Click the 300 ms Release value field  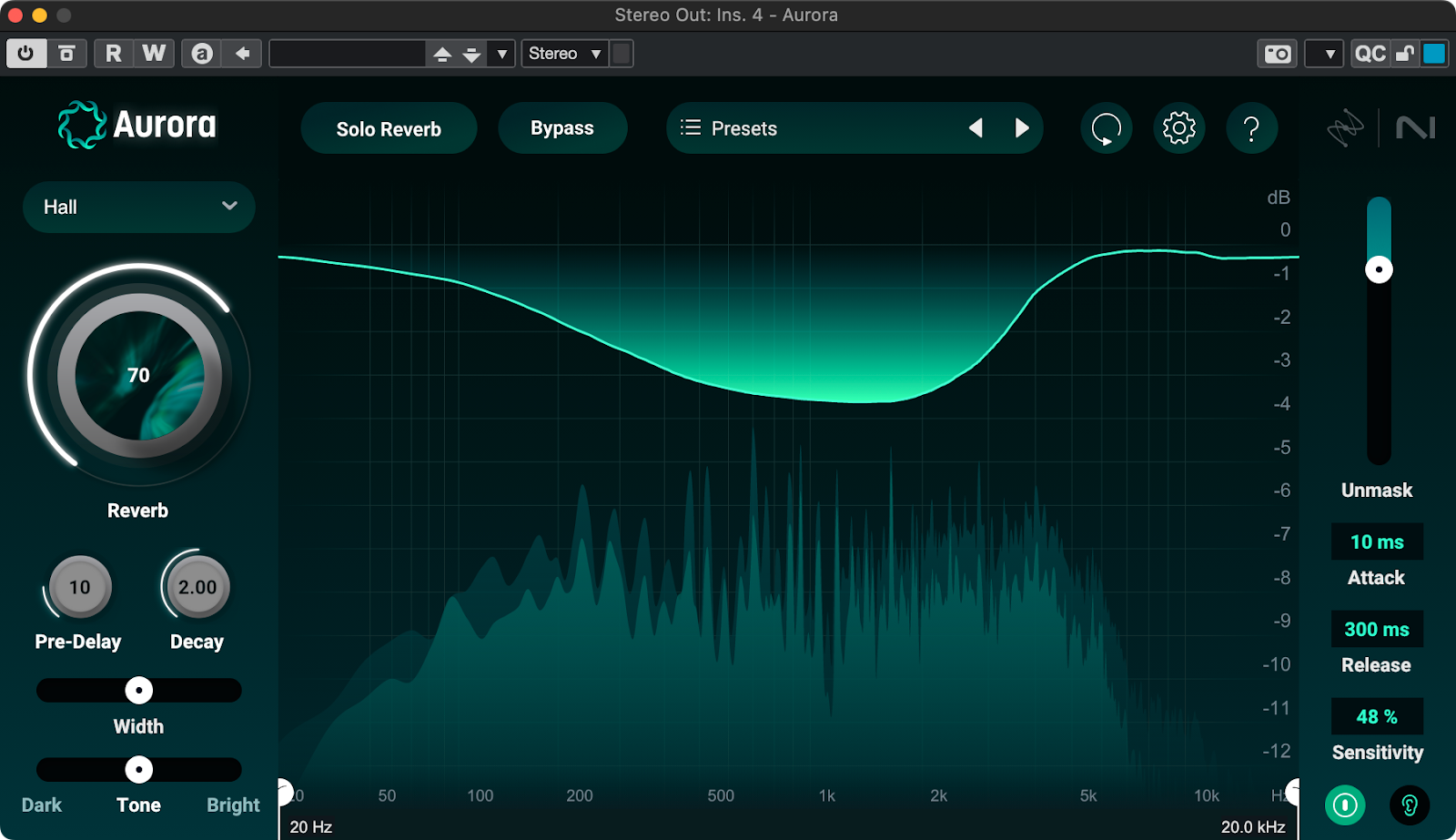point(1377,629)
